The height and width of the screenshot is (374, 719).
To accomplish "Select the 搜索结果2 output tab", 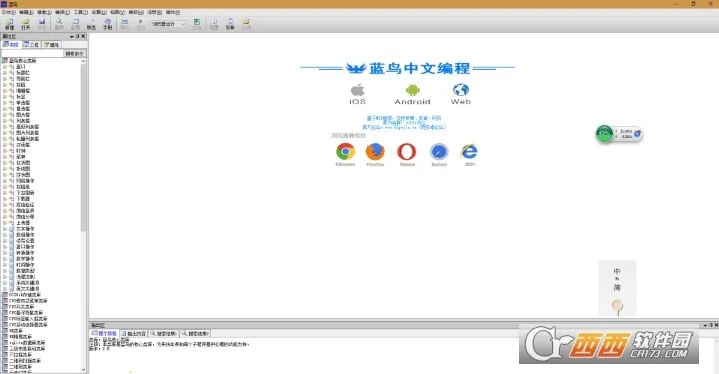I will pyautogui.click(x=195, y=333).
